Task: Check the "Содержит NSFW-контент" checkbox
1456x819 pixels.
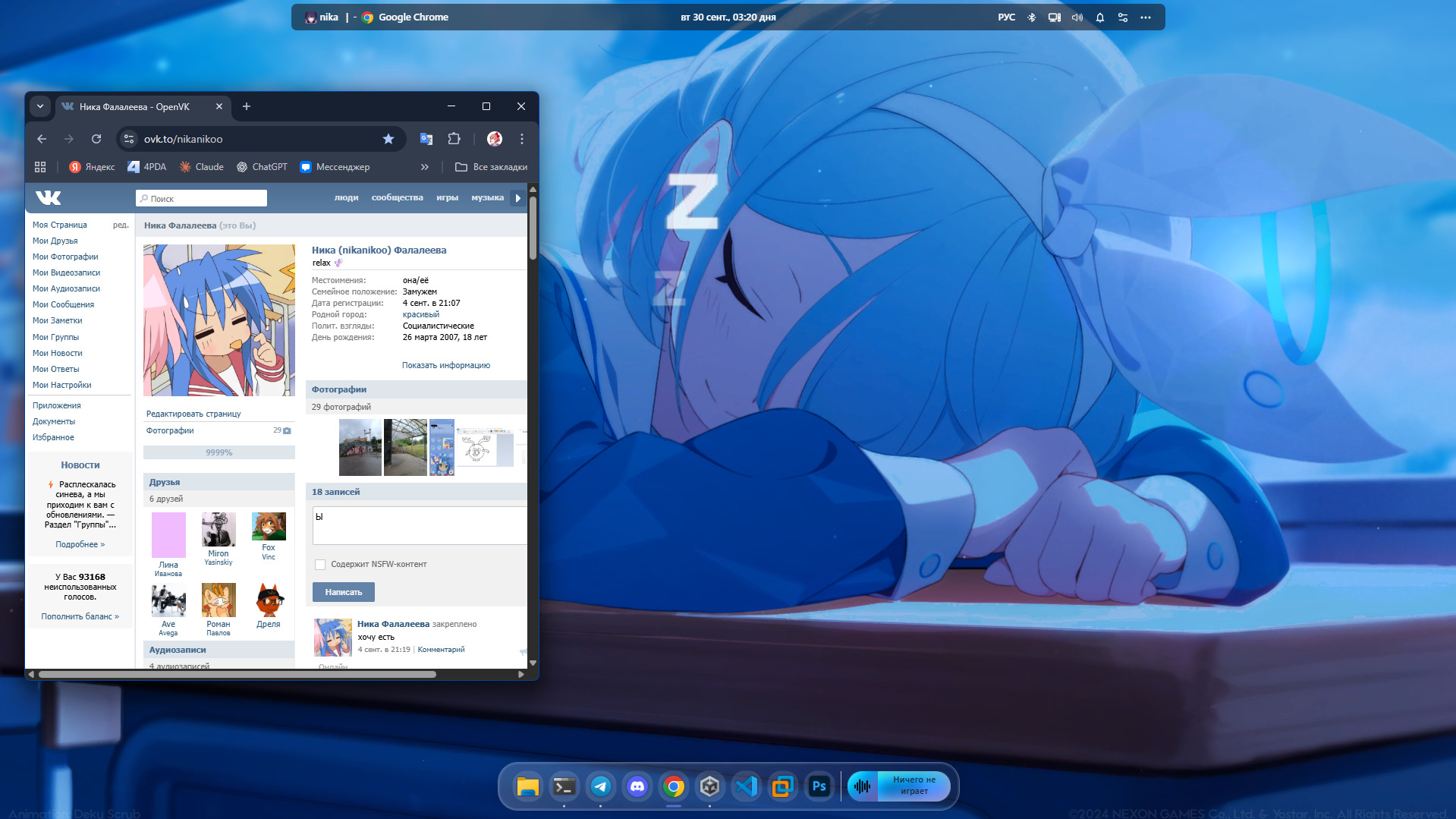Action: click(320, 565)
